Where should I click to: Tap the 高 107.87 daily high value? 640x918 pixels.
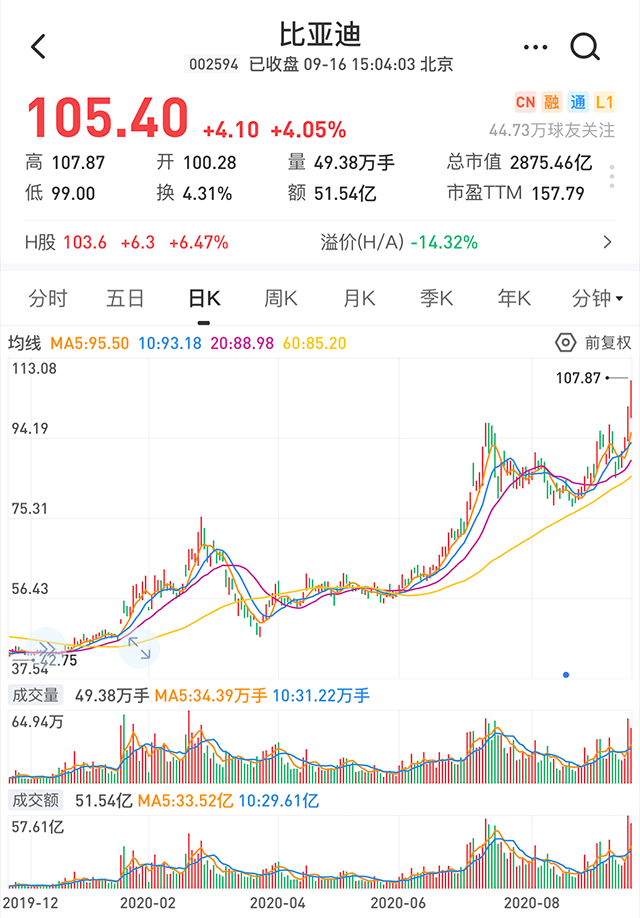65,162
